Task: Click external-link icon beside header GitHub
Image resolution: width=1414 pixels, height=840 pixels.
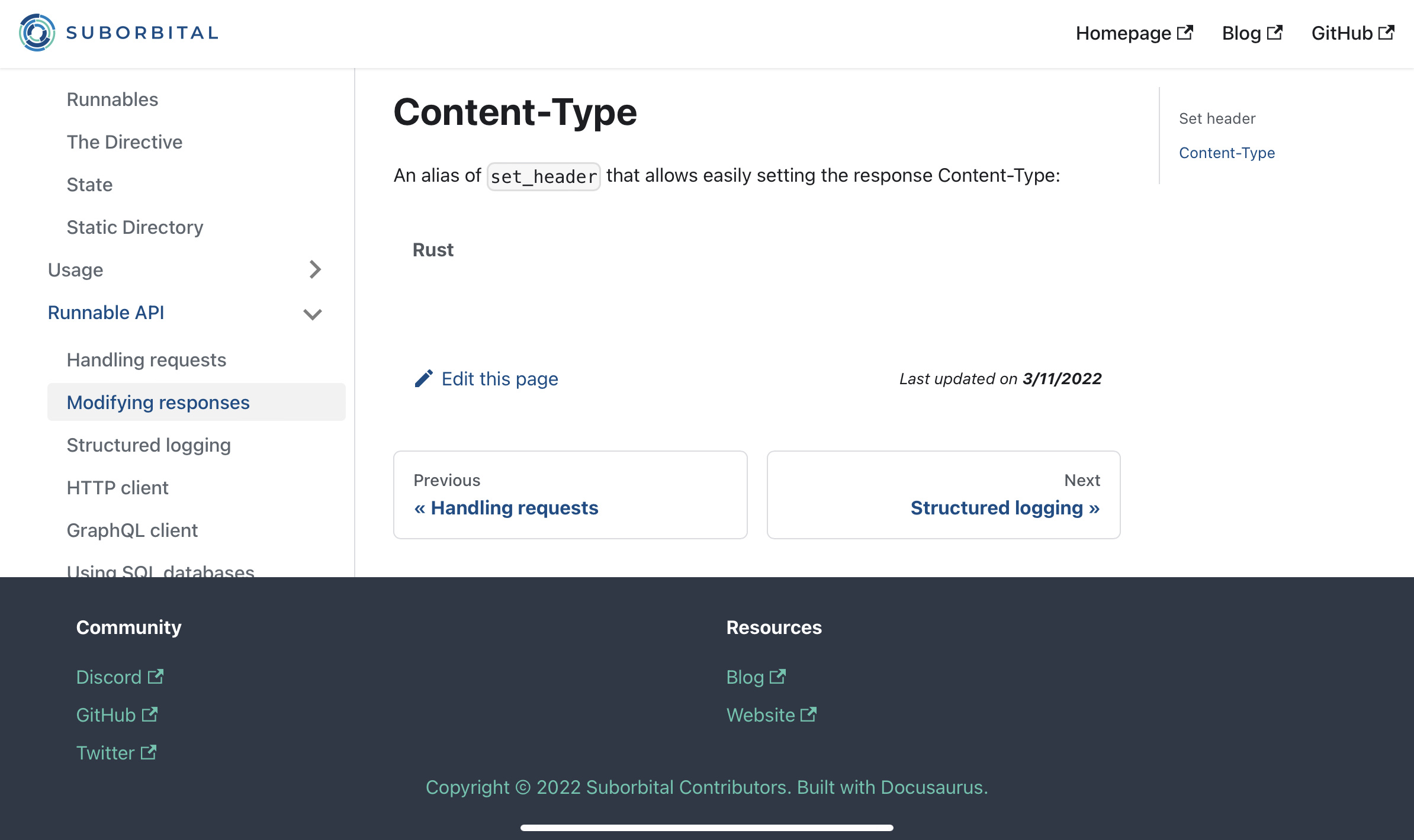Action: pos(1386,33)
